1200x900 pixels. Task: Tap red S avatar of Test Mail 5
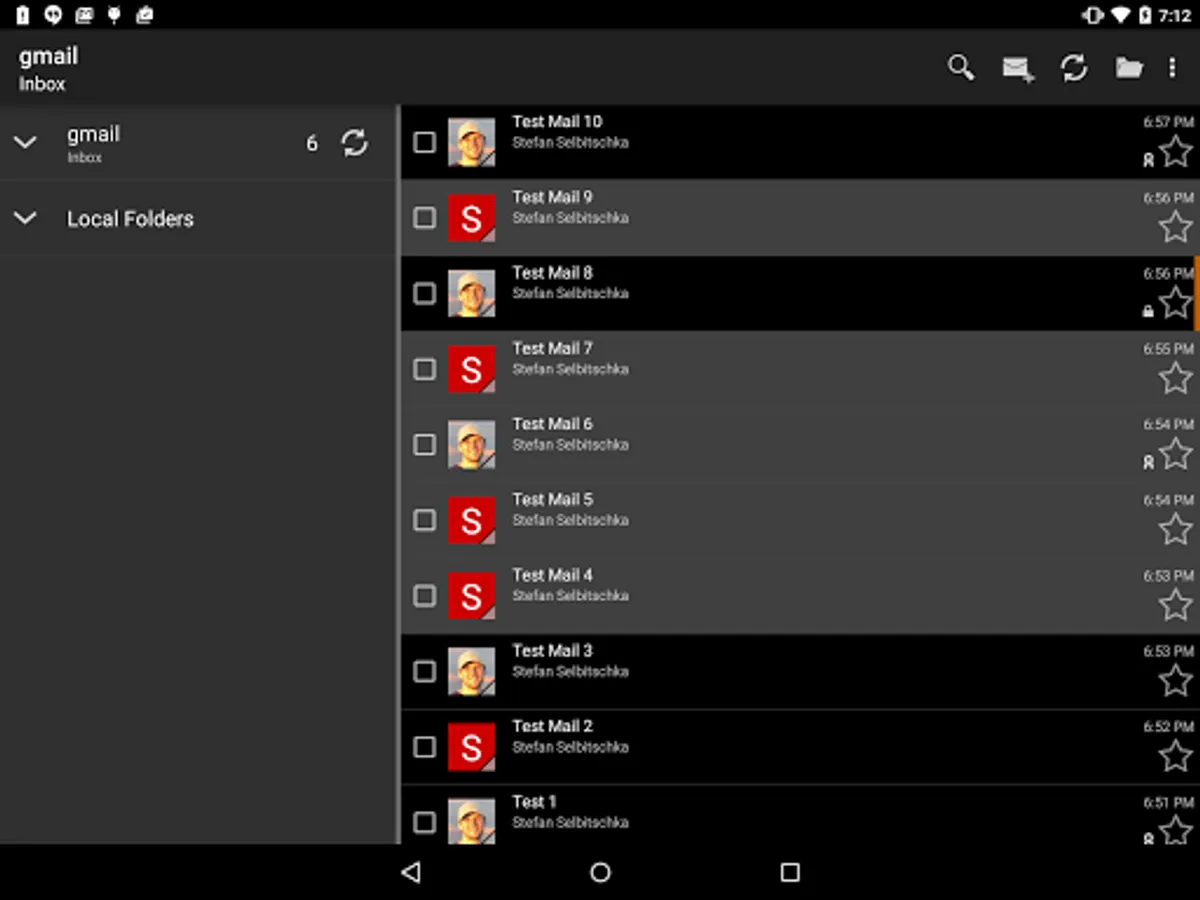(471, 520)
